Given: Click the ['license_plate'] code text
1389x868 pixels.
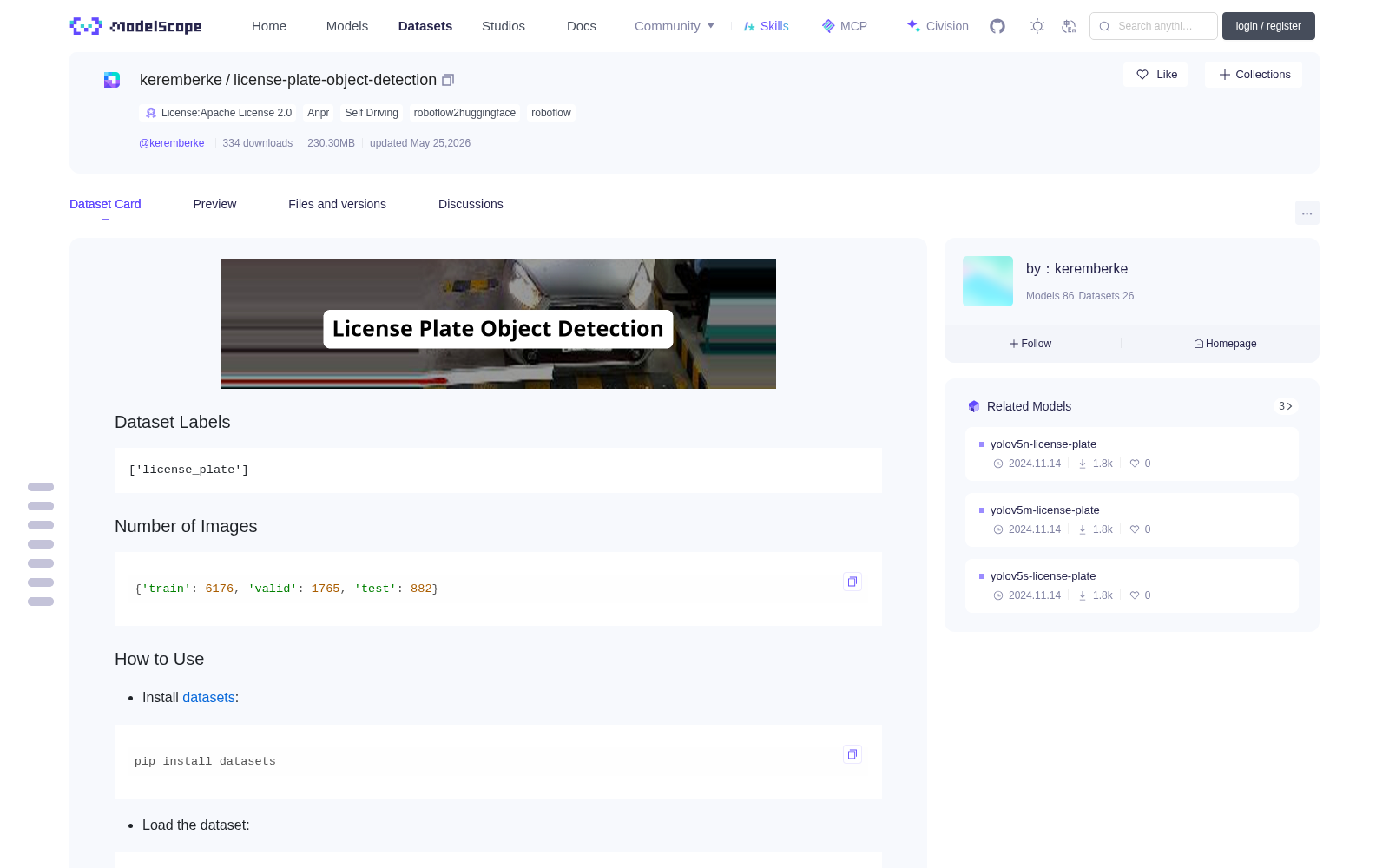Looking at the screenshot, I should click(x=188, y=470).
